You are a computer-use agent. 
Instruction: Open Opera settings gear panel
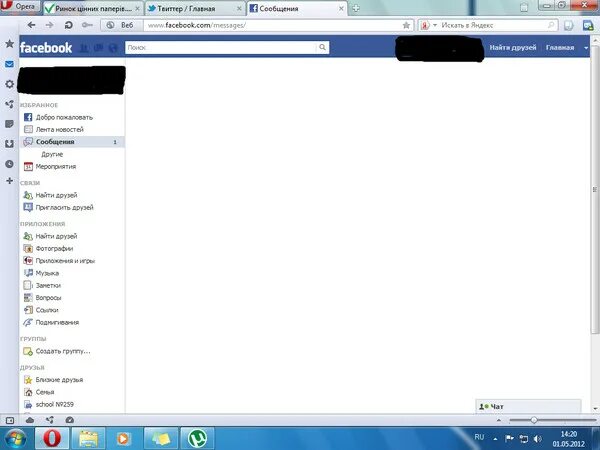(10, 84)
